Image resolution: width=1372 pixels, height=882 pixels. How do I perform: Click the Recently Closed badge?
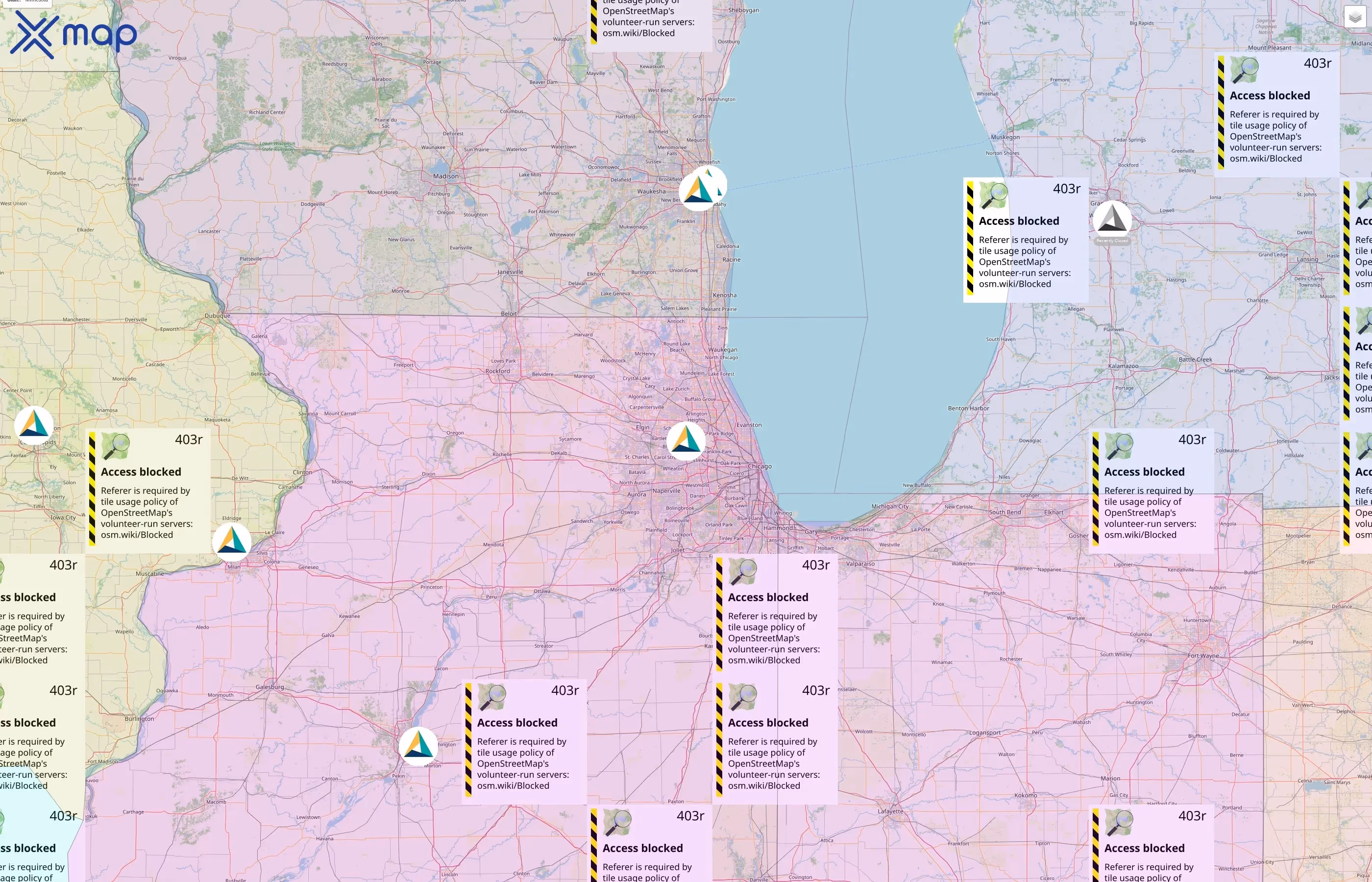coord(1112,241)
